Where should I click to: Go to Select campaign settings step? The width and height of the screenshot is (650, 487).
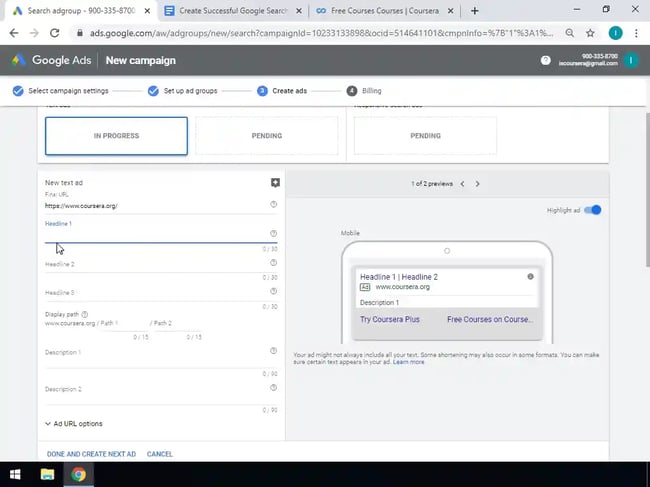61,91
